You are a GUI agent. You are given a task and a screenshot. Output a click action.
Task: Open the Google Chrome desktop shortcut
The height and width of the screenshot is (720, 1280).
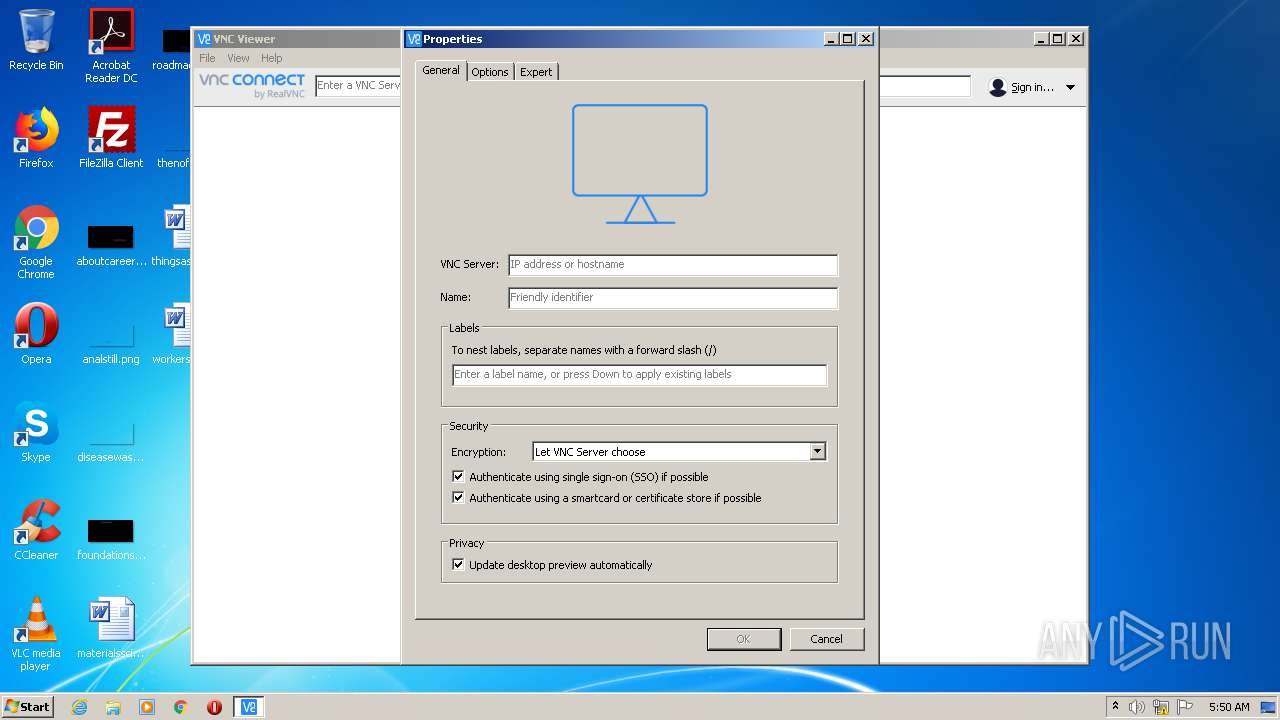pyautogui.click(x=36, y=242)
